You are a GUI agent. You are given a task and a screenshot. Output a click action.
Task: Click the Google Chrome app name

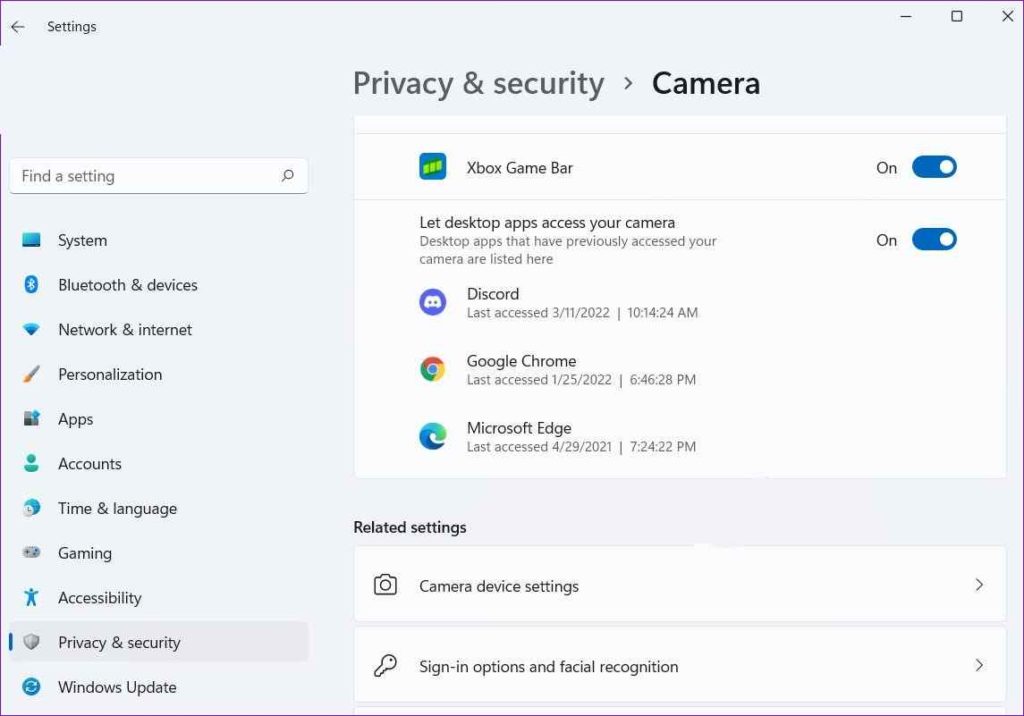[x=521, y=361]
